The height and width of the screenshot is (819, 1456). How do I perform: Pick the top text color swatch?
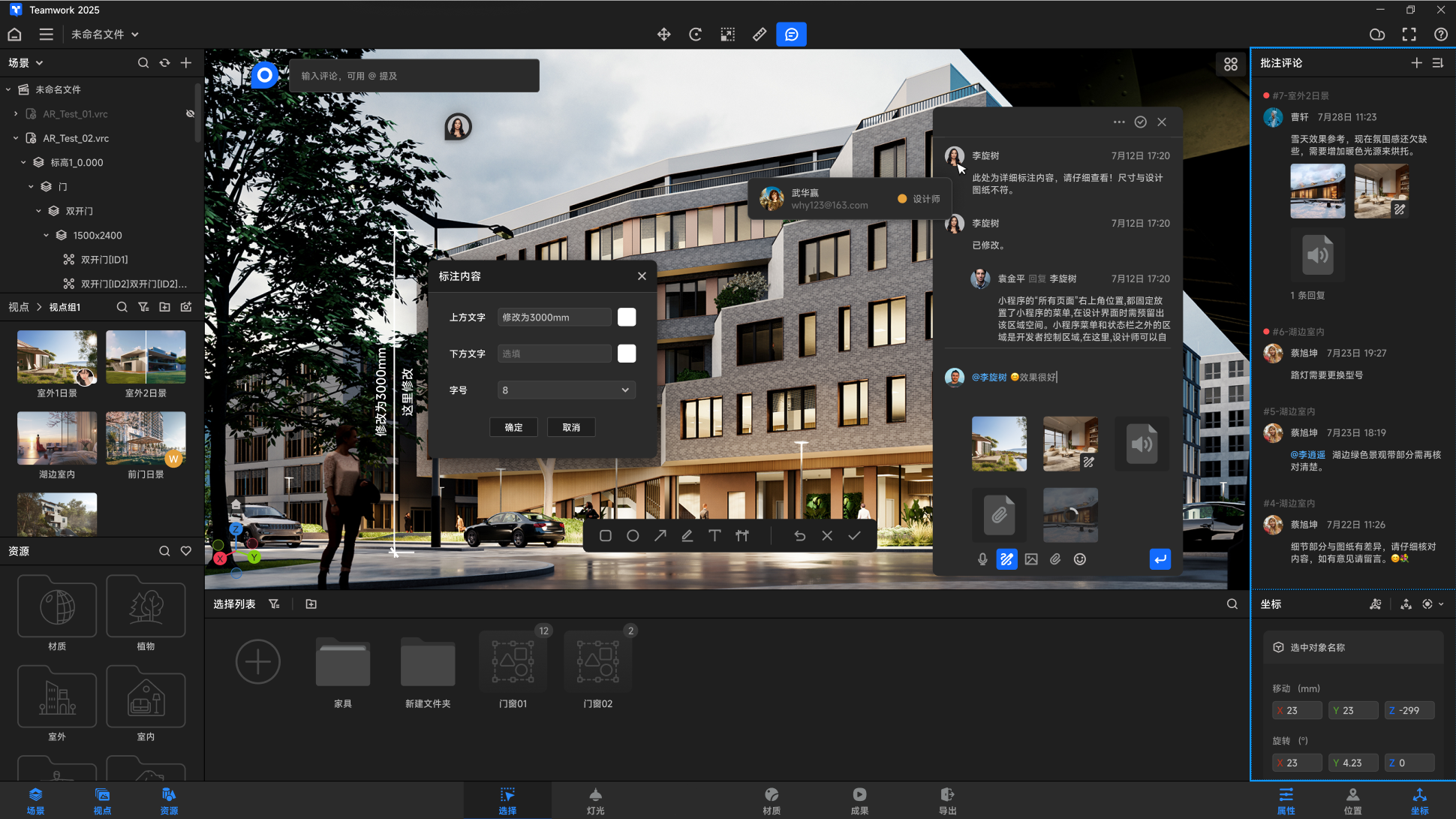(x=627, y=318)
